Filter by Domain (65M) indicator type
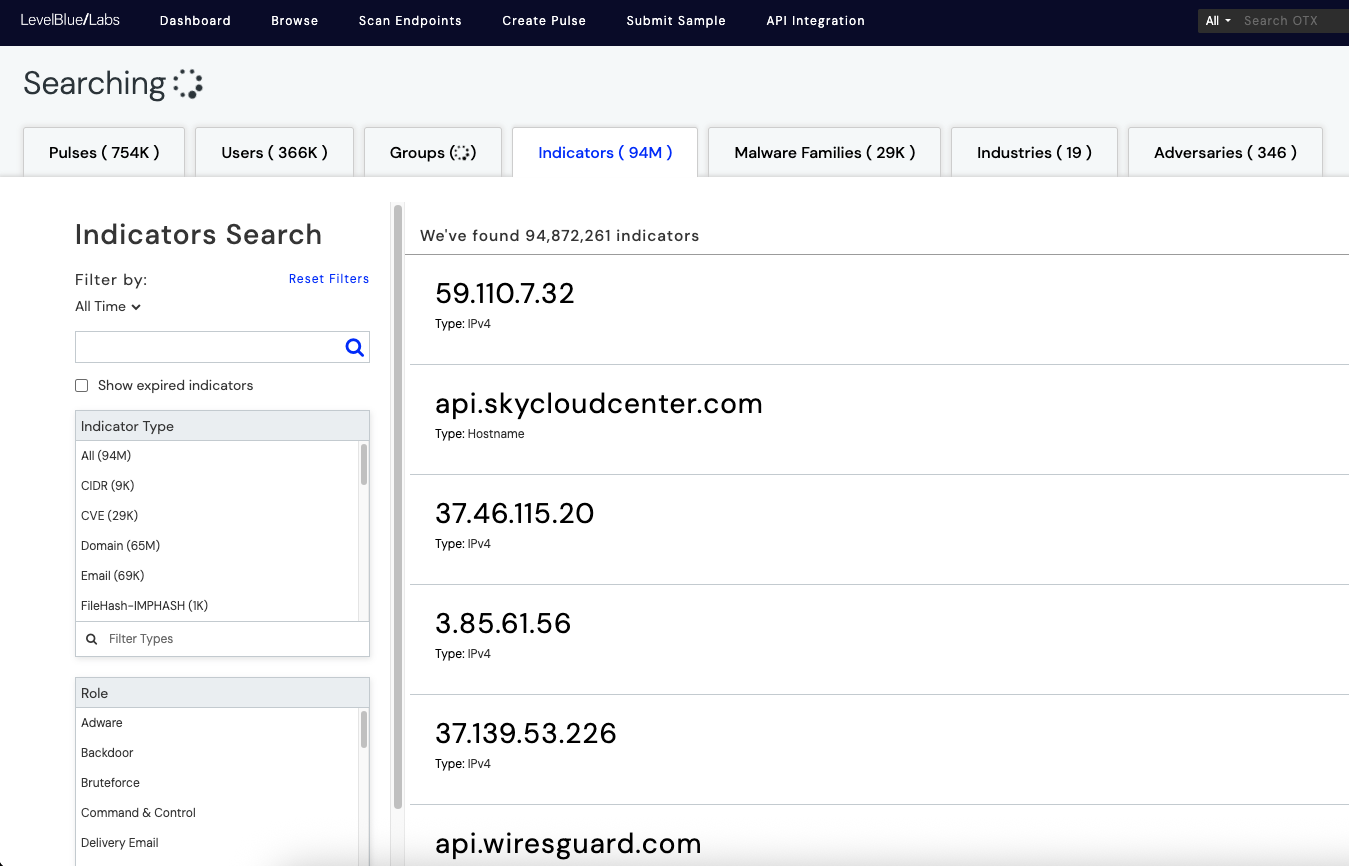This screenshot has height=866, width=1349. 120,546
